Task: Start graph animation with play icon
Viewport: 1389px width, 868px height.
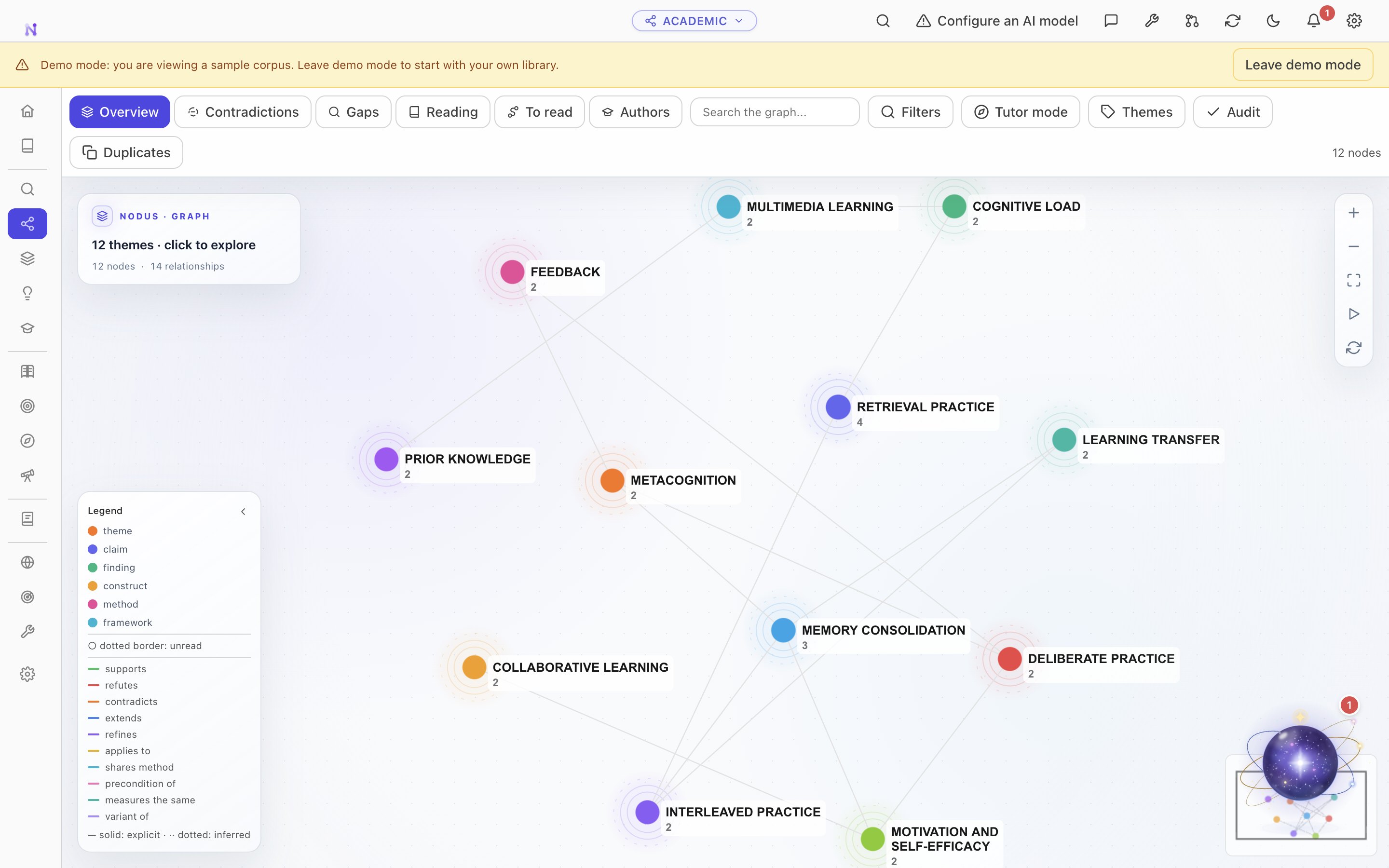Action: (x=1353, y=314)
